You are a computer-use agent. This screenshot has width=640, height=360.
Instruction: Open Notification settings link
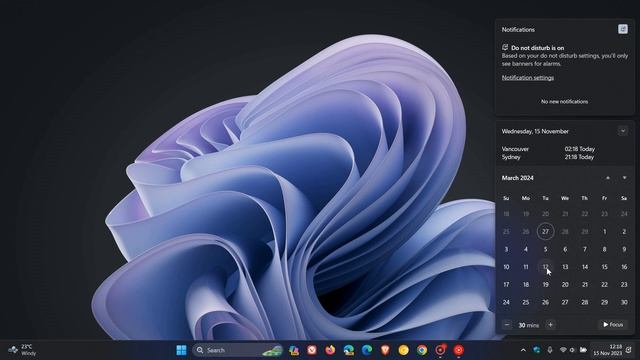(528, 78)
